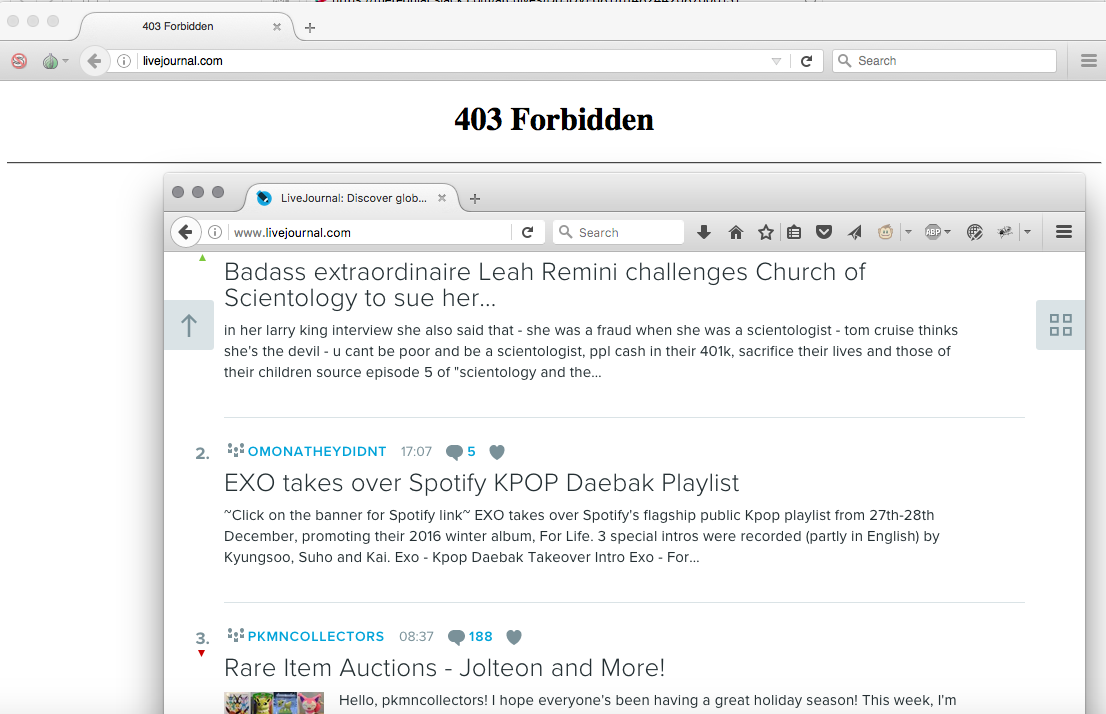Reload the LiveJournal page
Screen dimensions: 1106x714
coord(528,232)
